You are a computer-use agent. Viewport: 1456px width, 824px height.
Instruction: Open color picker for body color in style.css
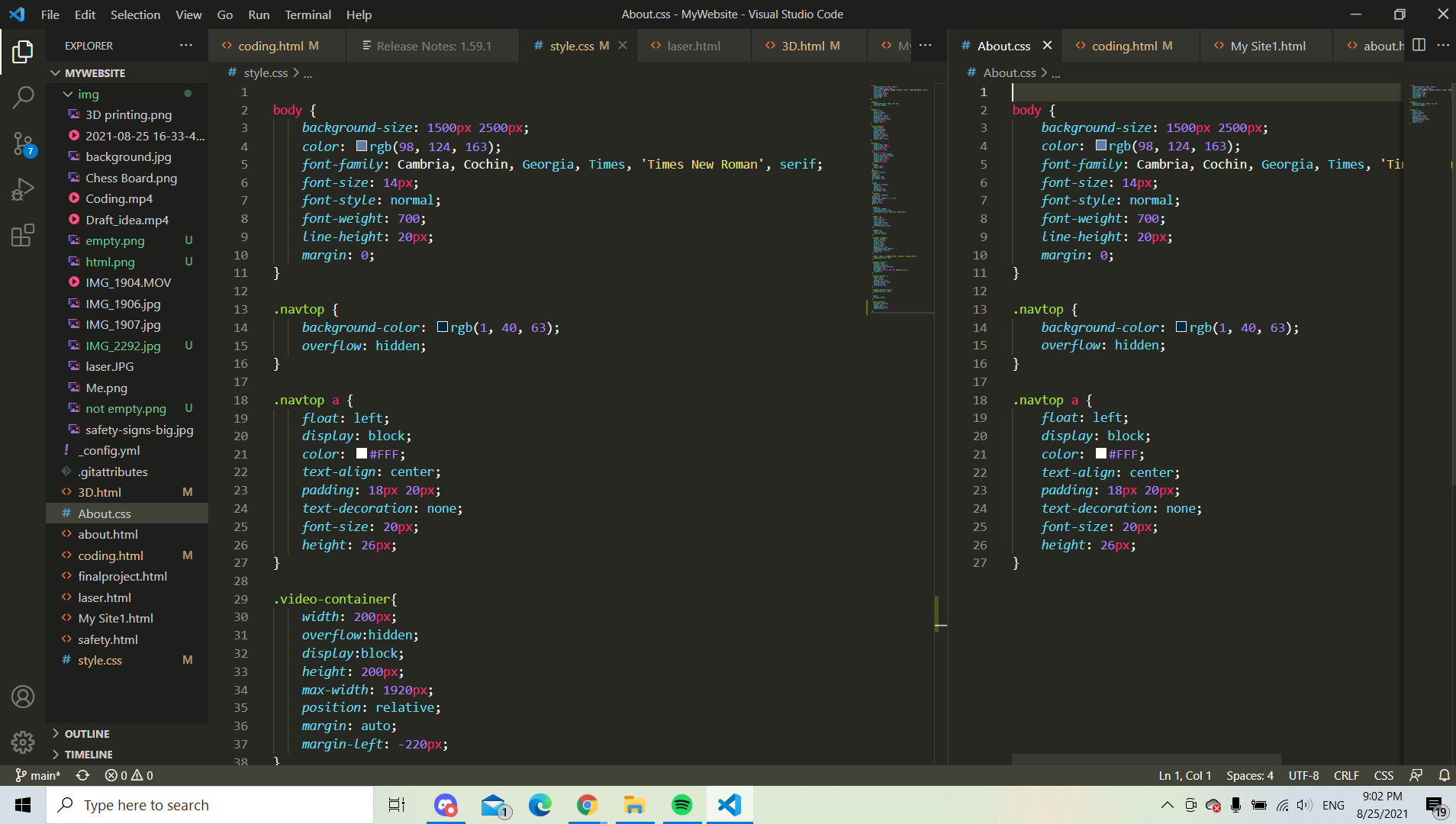click(x=362, y=146)
